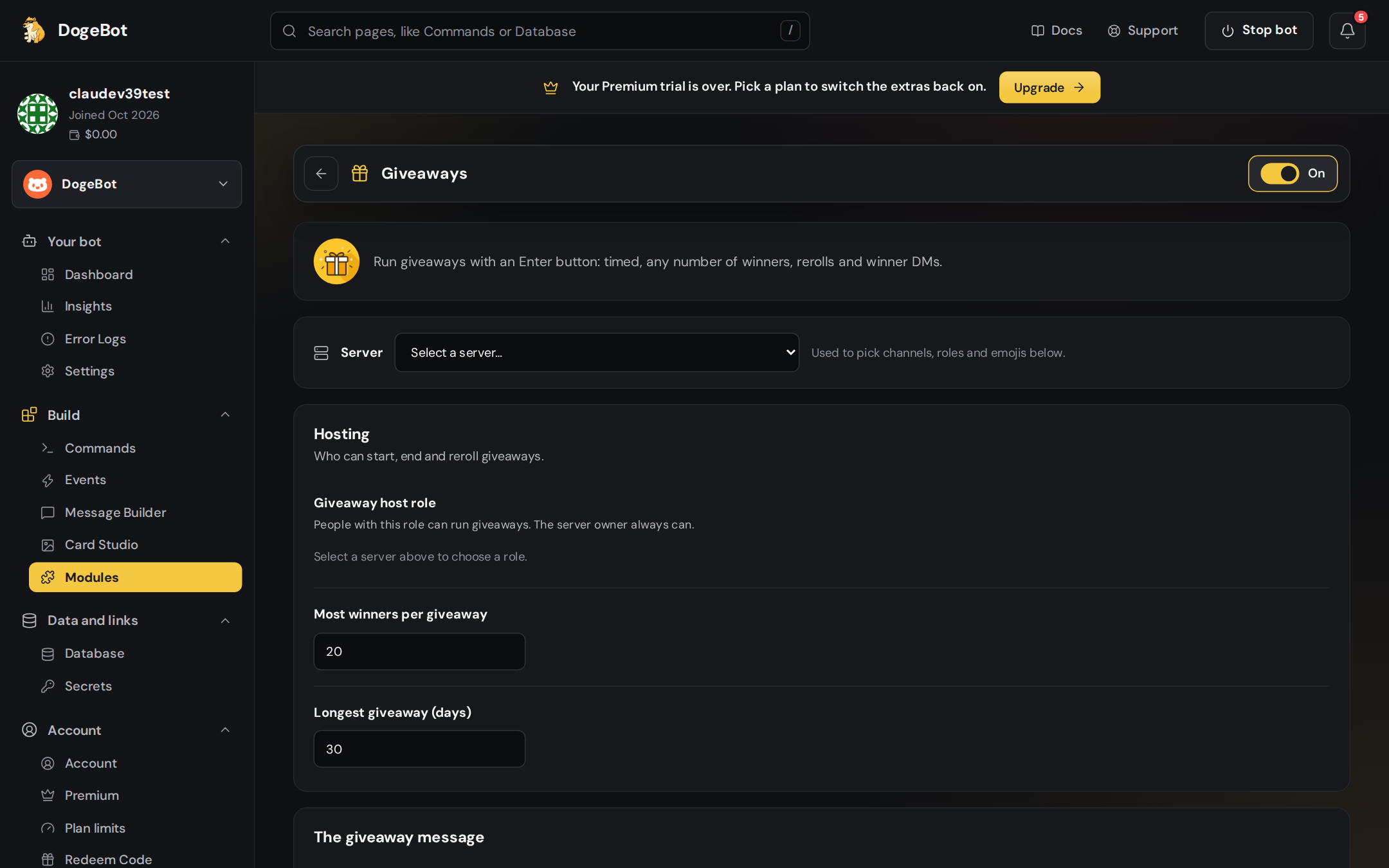Open Support link in top bar

click(x=1143, y=30)
